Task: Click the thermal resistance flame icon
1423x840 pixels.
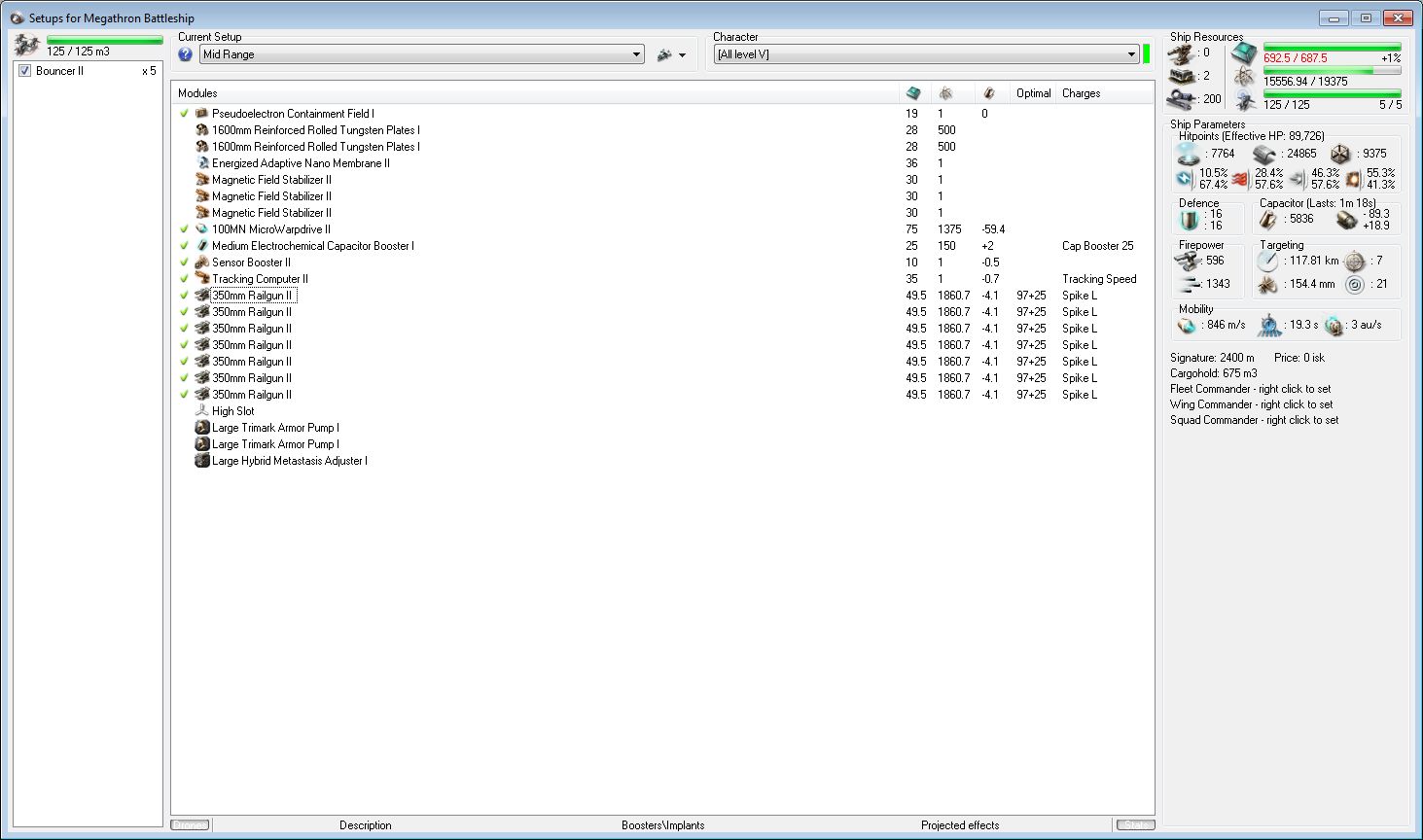Action: click(x=1240, y=179)
